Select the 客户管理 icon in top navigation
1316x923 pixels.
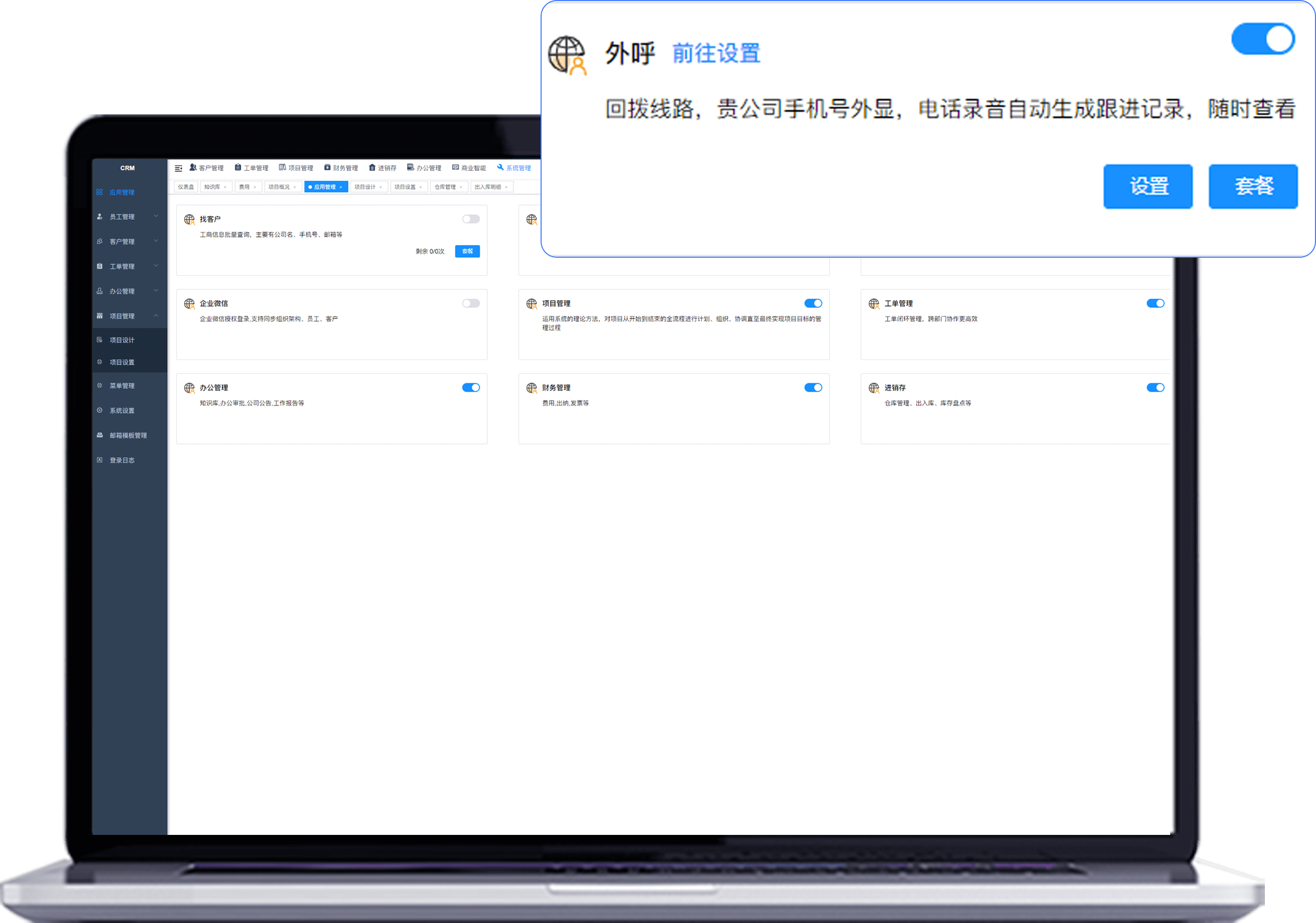coord(193,168)
